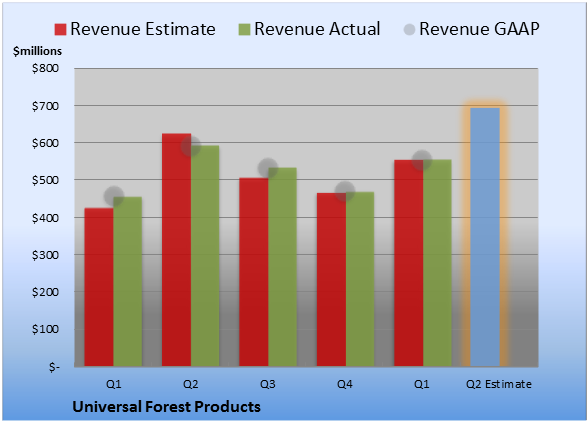Click the red Revenue Estimate legend swatch

[60, 30]
